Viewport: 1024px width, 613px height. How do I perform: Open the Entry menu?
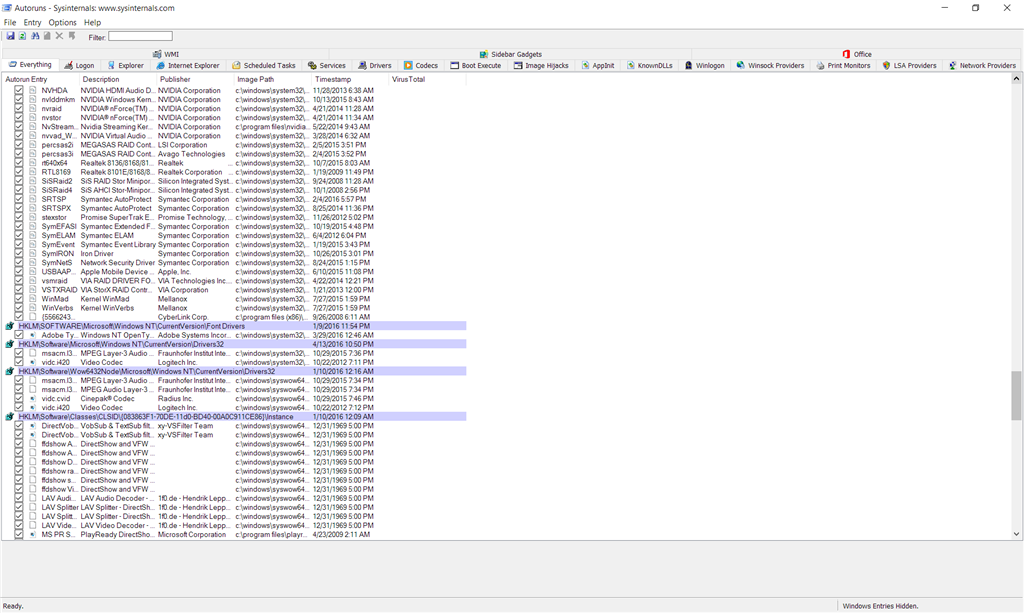click(33, 22)
